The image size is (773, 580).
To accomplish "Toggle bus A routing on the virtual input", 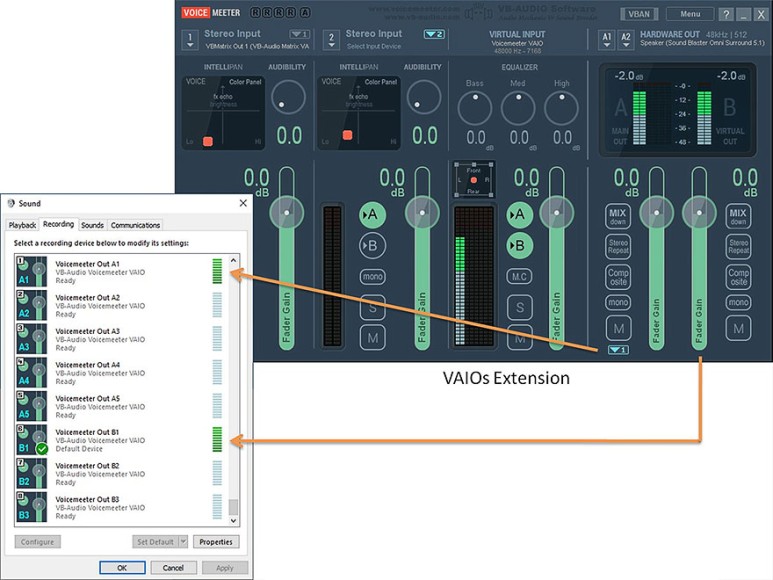I will (x=520, y=215).
